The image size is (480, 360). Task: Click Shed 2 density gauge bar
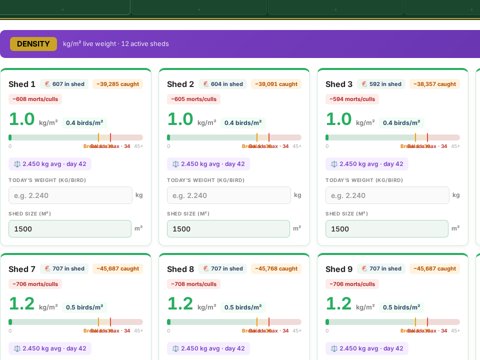234,137
